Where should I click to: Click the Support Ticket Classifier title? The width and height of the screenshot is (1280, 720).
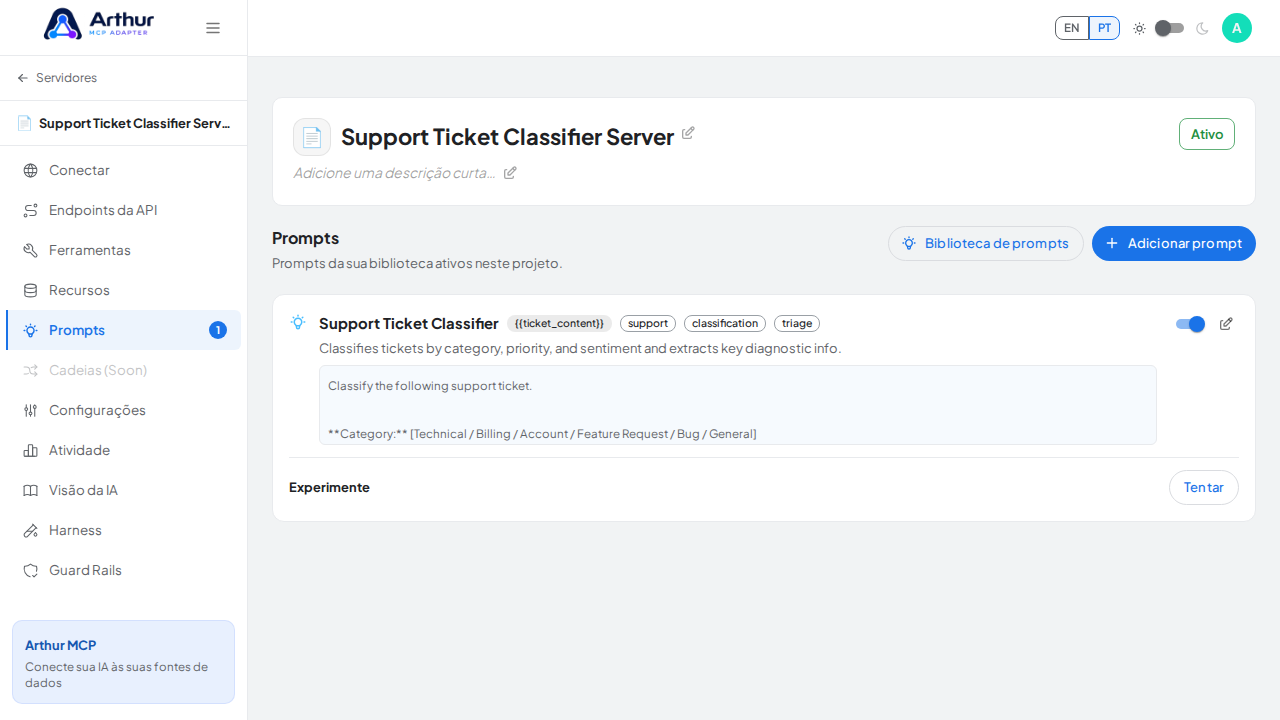click(409, 324)
